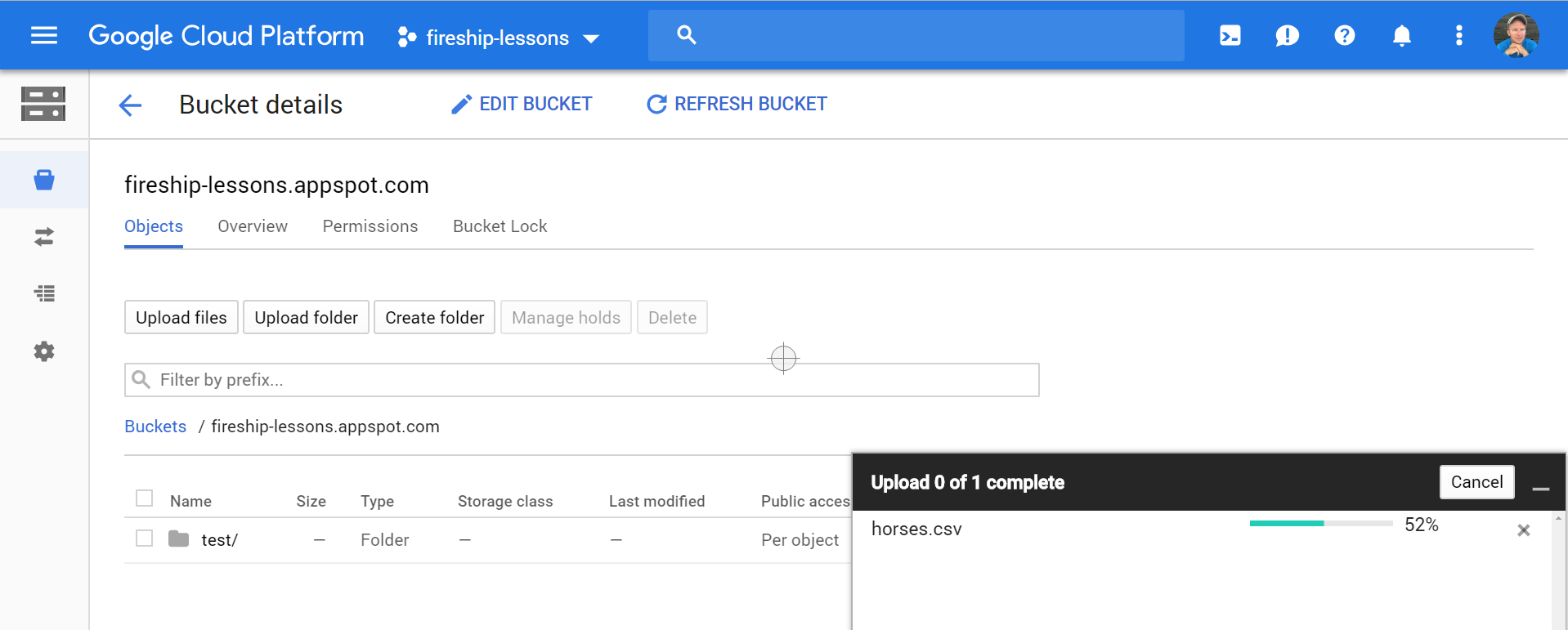Viewport: 1568px width, 630px height.
Task: Activate Cloud Shell terminal icon
Action: (1230, 35)
